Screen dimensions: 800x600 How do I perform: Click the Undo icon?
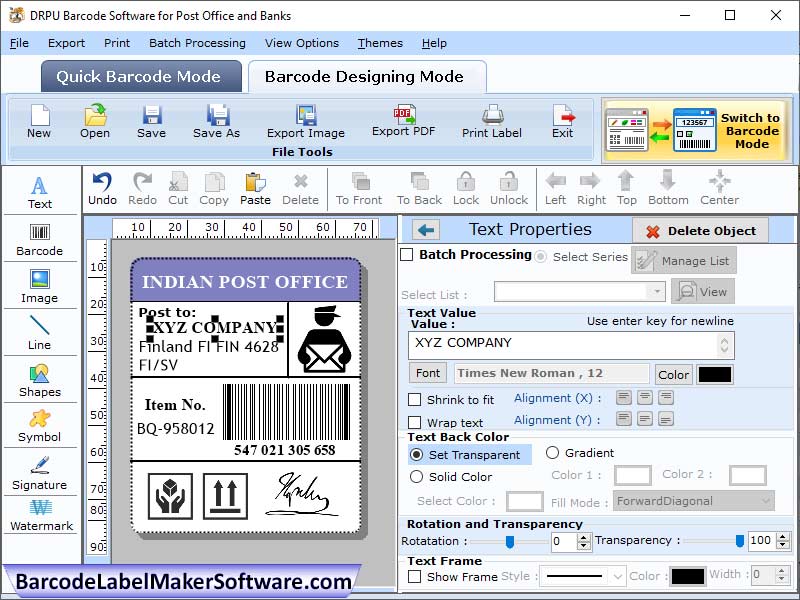pos(103,189)
